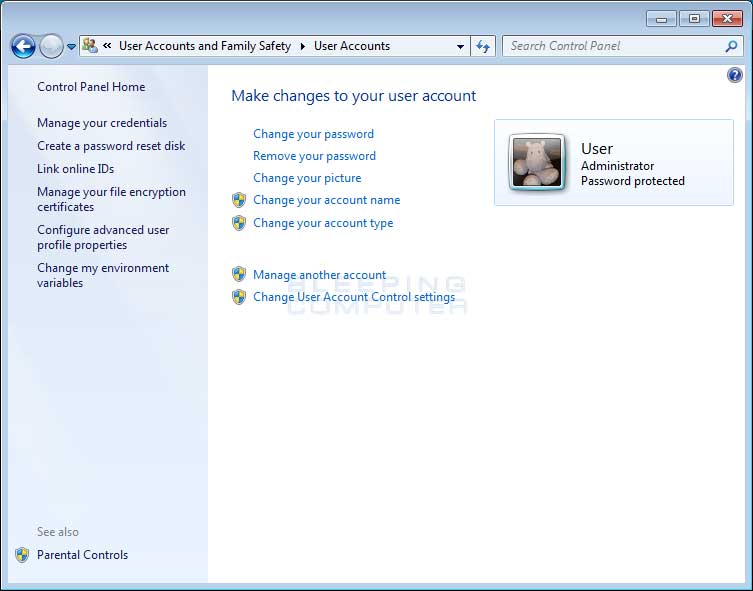753x591 pixels.
Task: Click the user account picture thumbnail
Action: [537, 162]
